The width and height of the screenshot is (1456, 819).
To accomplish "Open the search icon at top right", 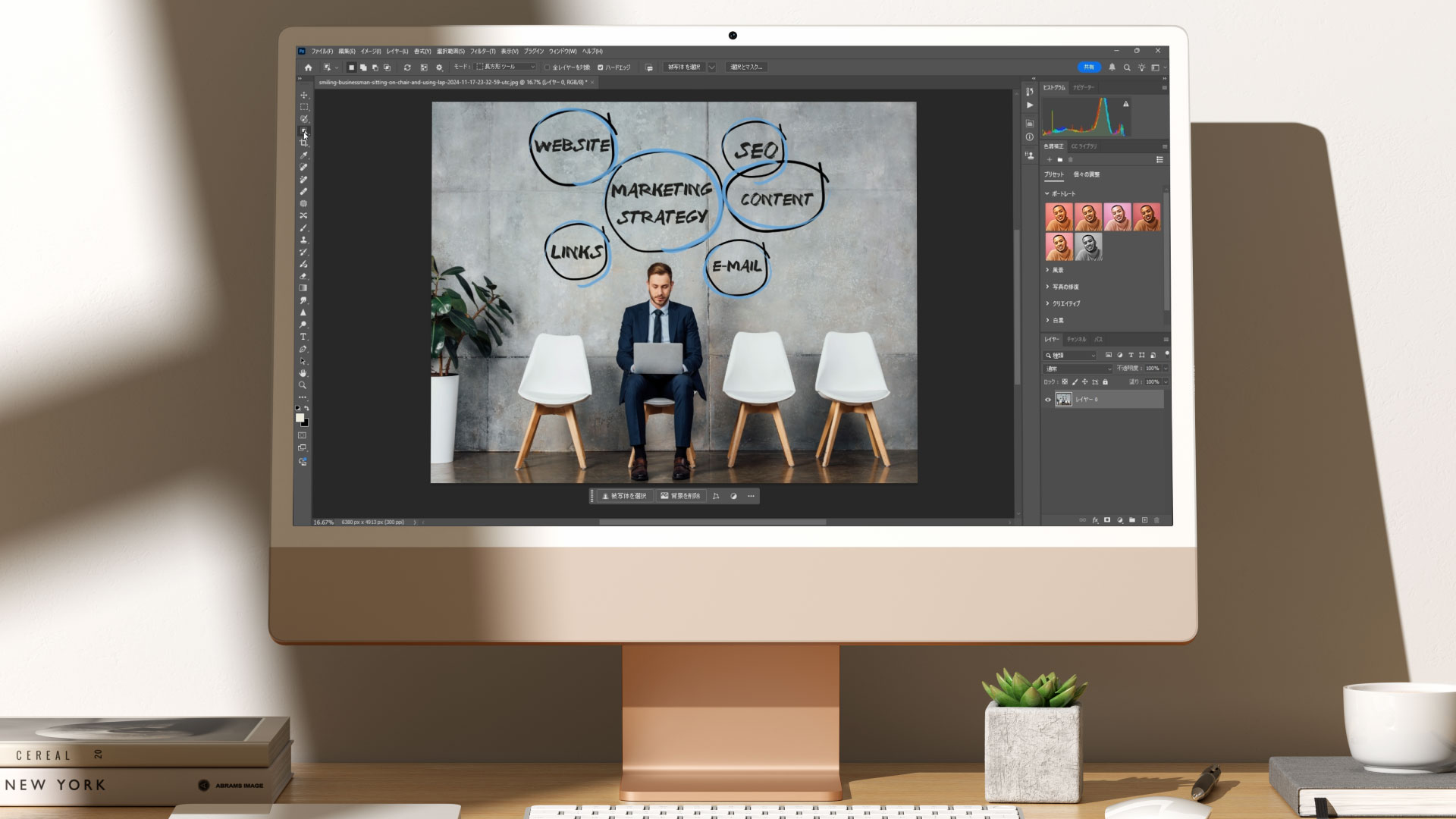I will pos(1127,67).
